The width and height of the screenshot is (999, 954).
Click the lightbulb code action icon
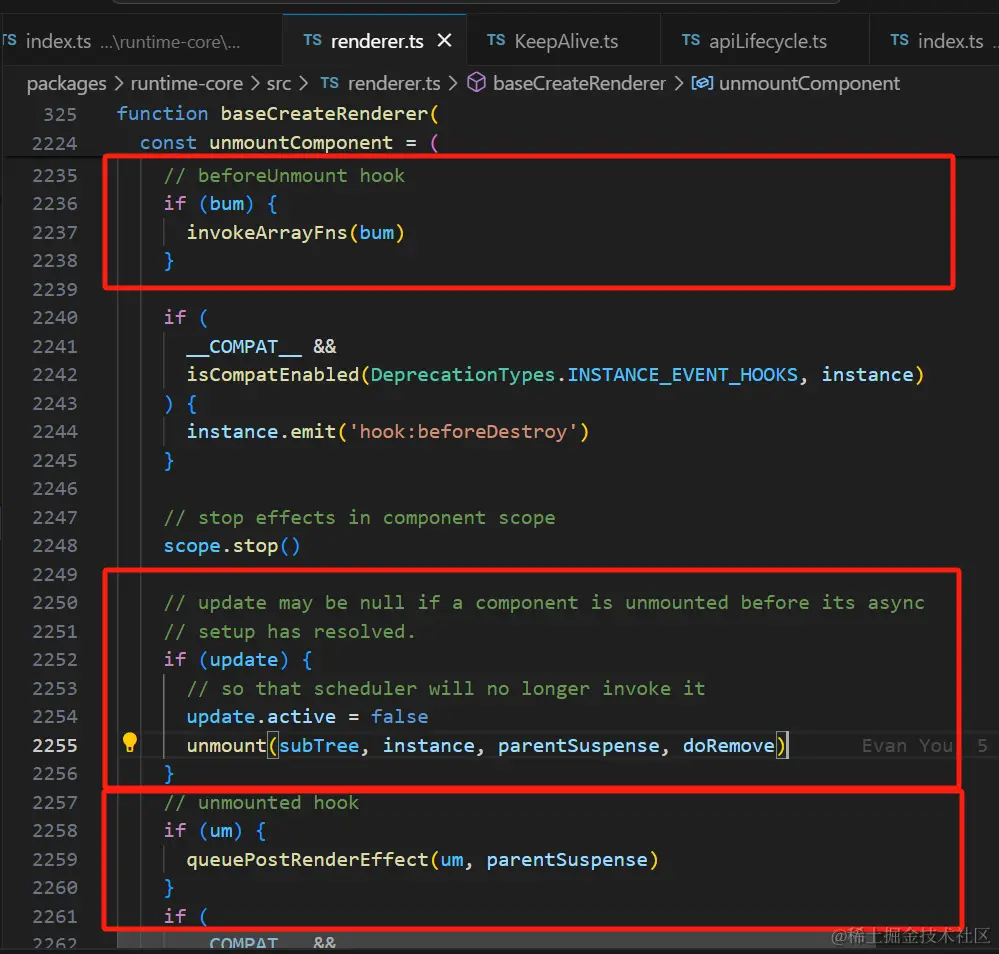129,742
